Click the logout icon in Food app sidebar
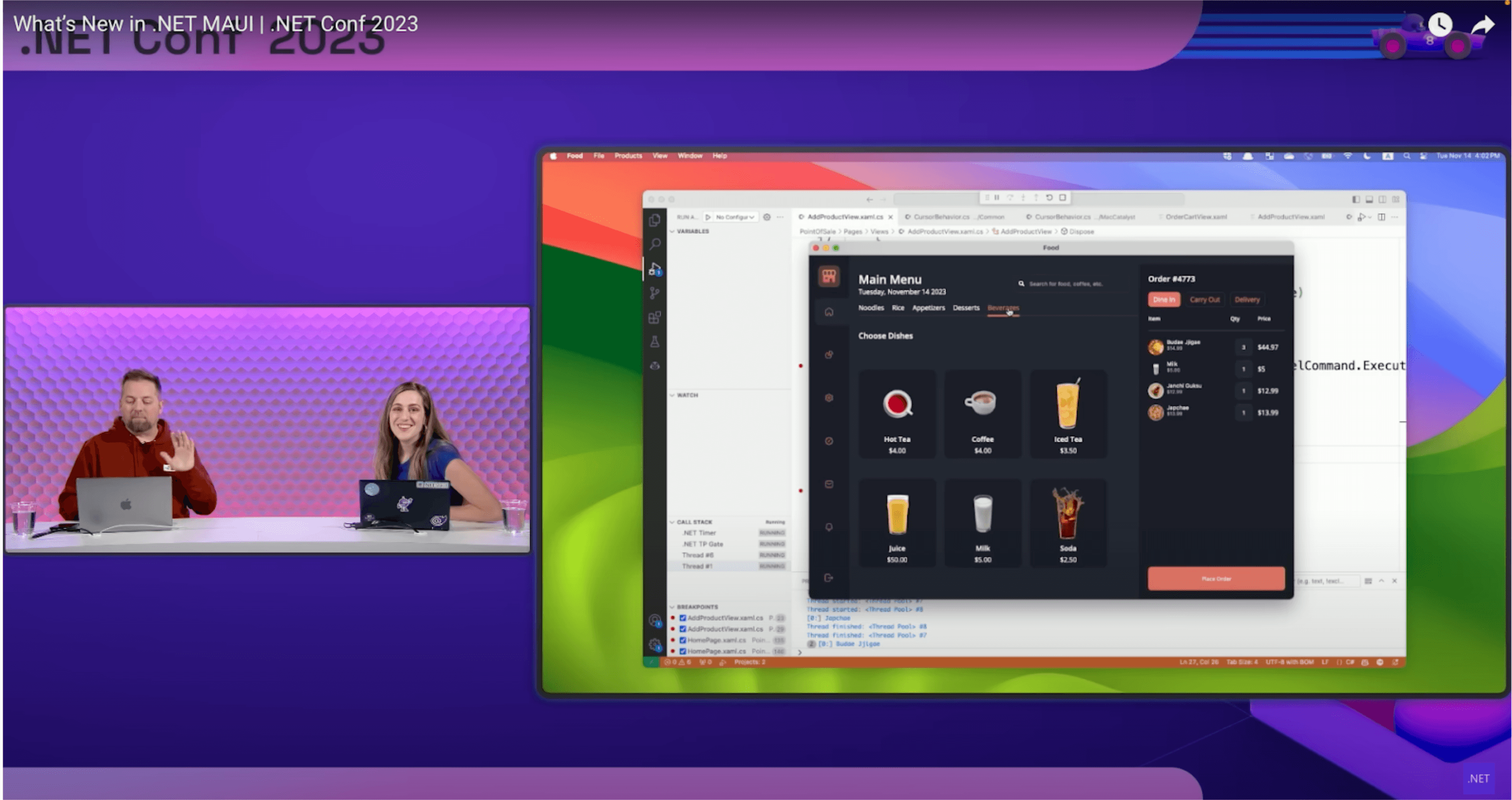 coord(829,578)
